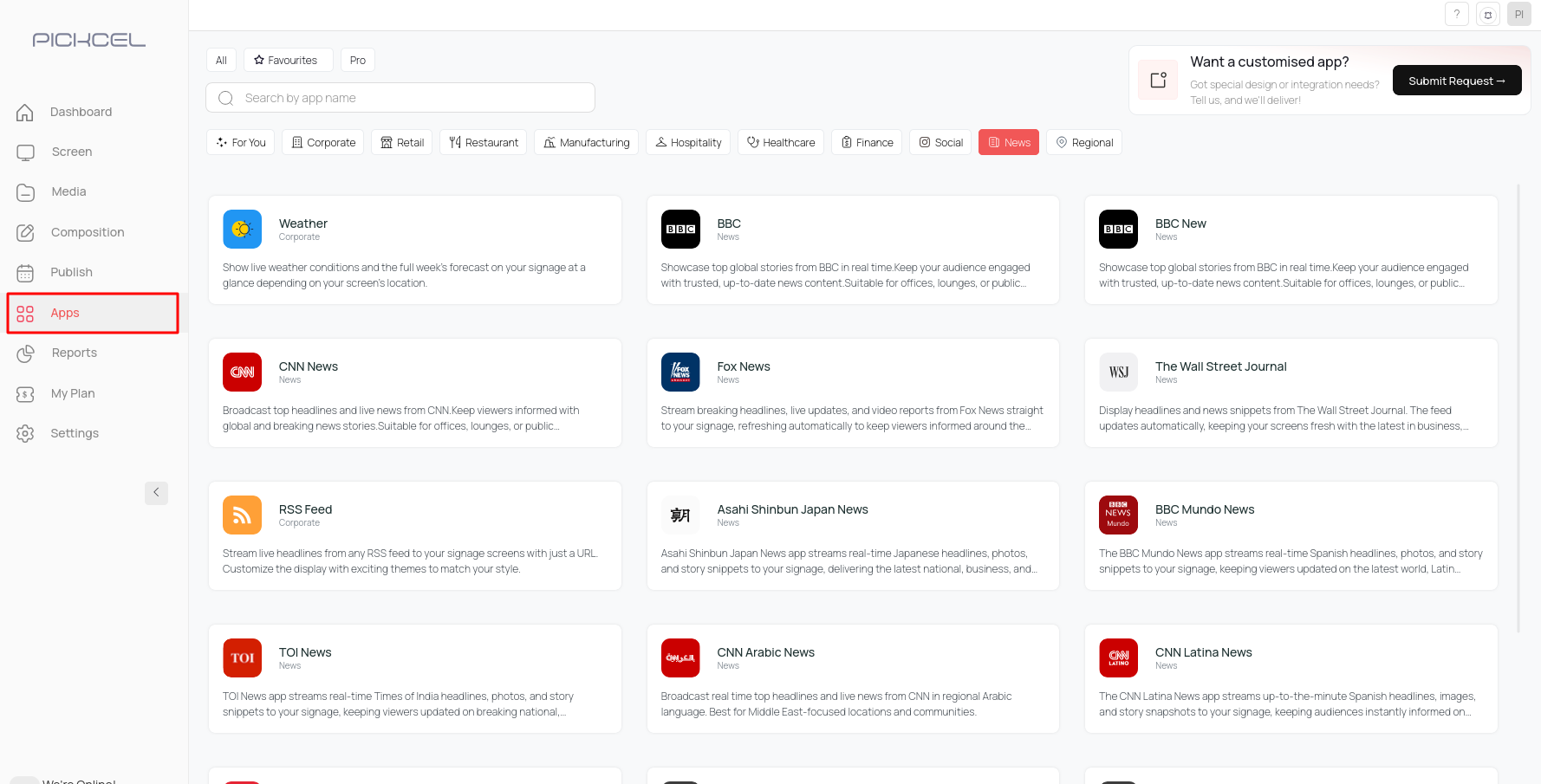Open the BBC Mundo News icon
1541x784 pixels.
(1118, 515)
